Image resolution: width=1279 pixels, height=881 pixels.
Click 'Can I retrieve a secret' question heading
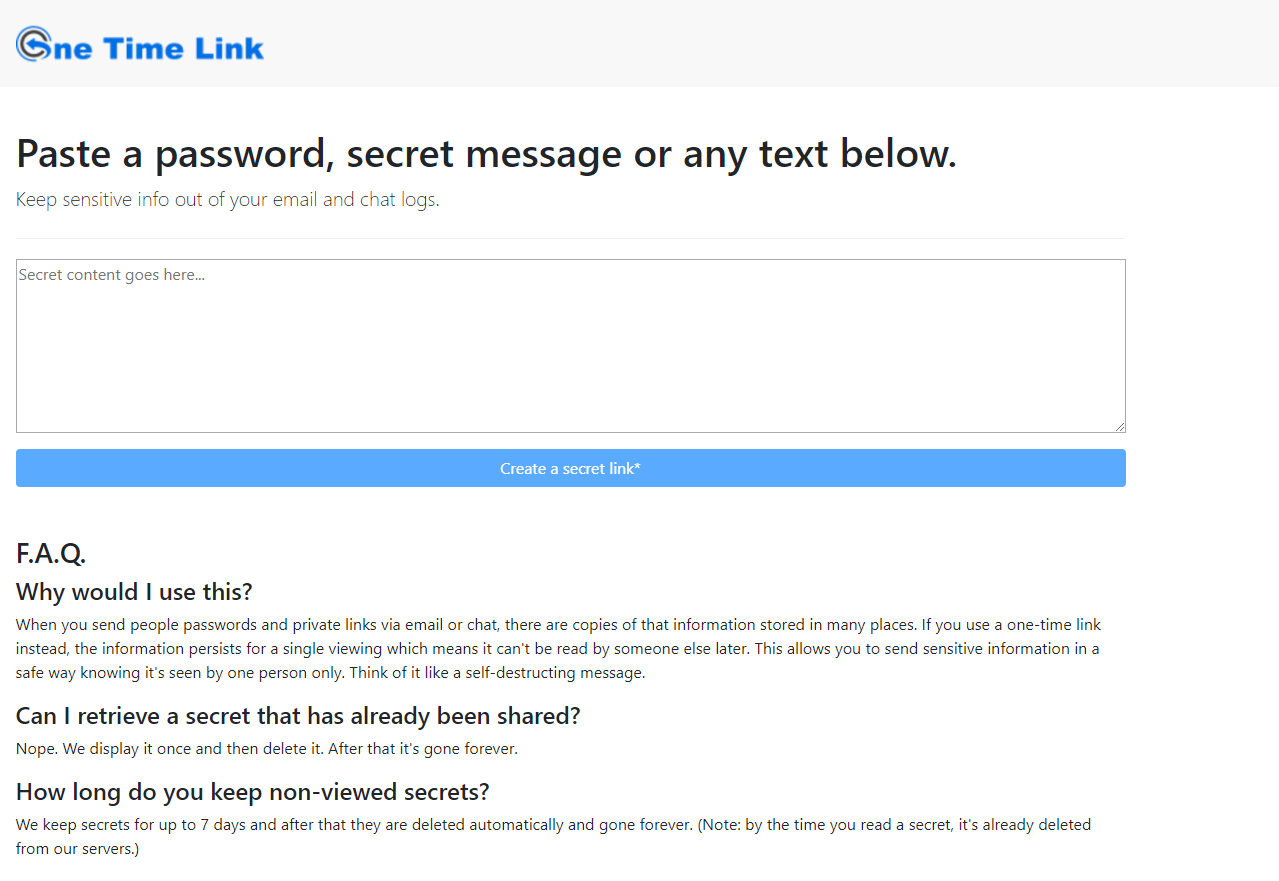pos(298,716)
